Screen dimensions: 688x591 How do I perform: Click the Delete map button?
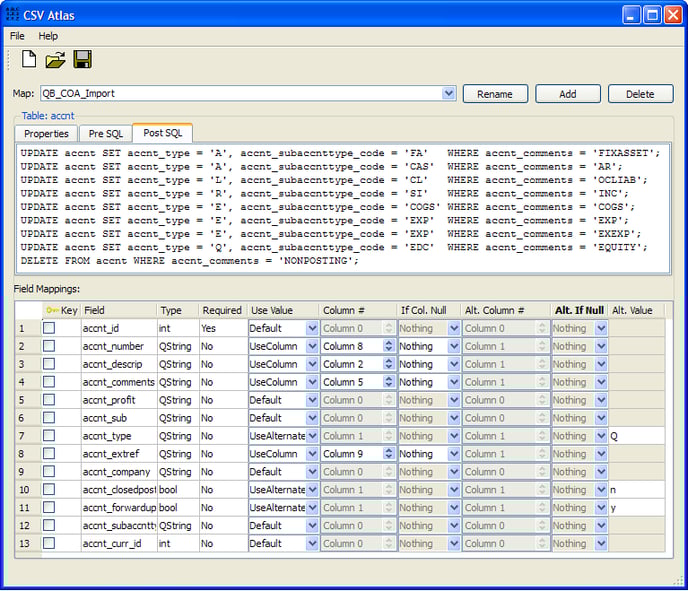pos(640,94)
